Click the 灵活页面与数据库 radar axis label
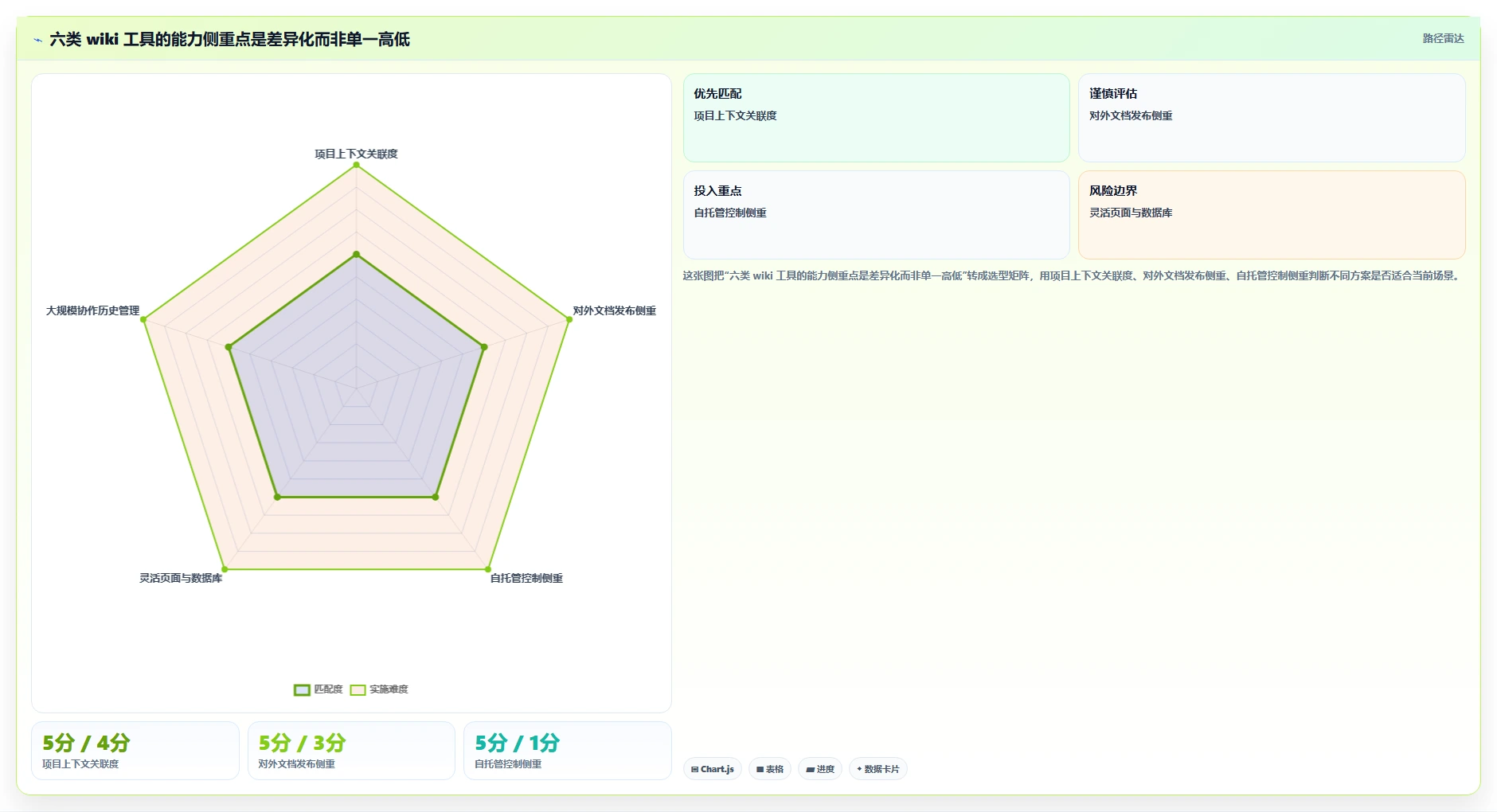This screenshot has height=812, width=1497. click(181, 578)
